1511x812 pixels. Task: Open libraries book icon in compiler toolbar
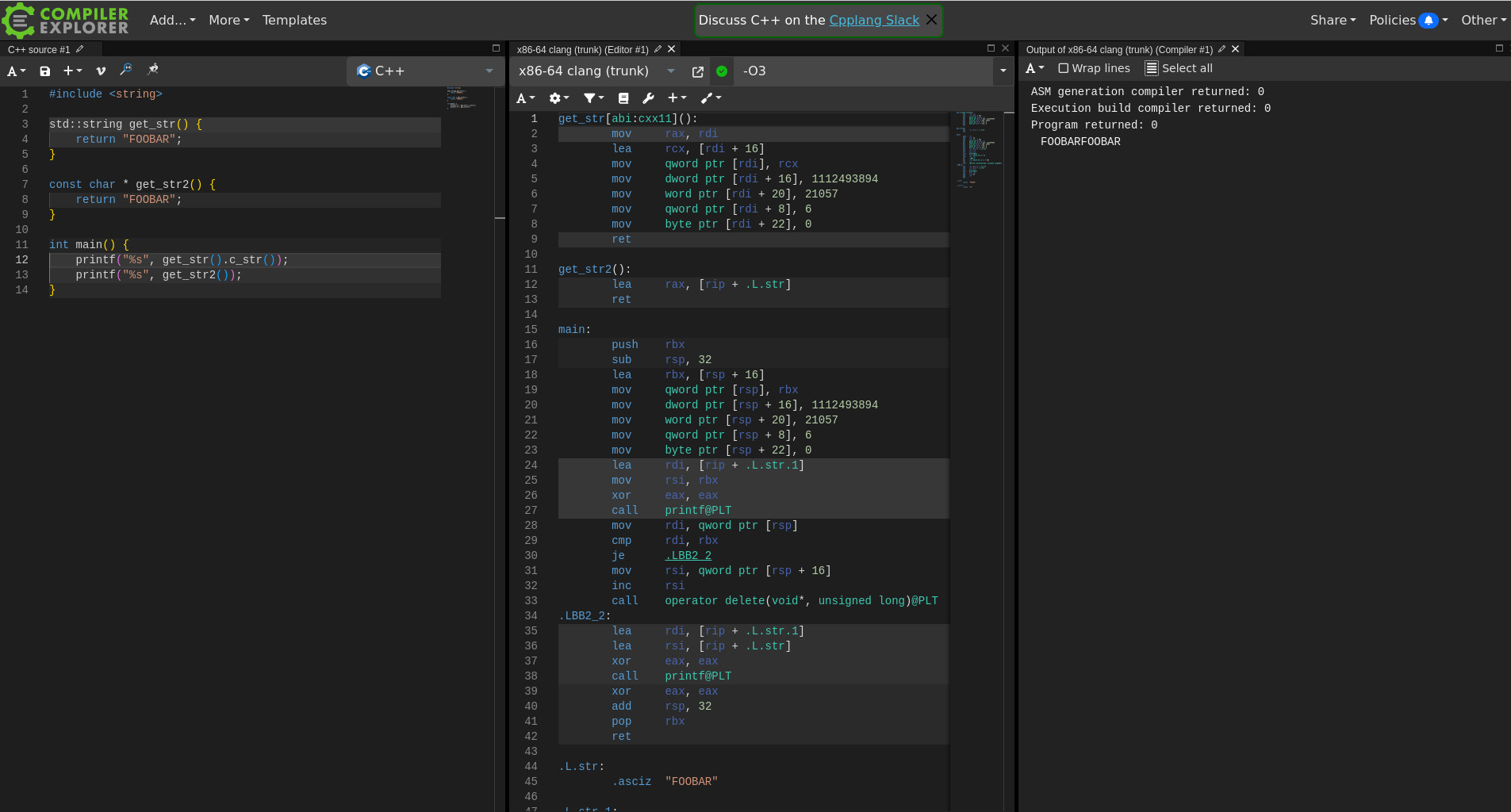click(623, 98)
